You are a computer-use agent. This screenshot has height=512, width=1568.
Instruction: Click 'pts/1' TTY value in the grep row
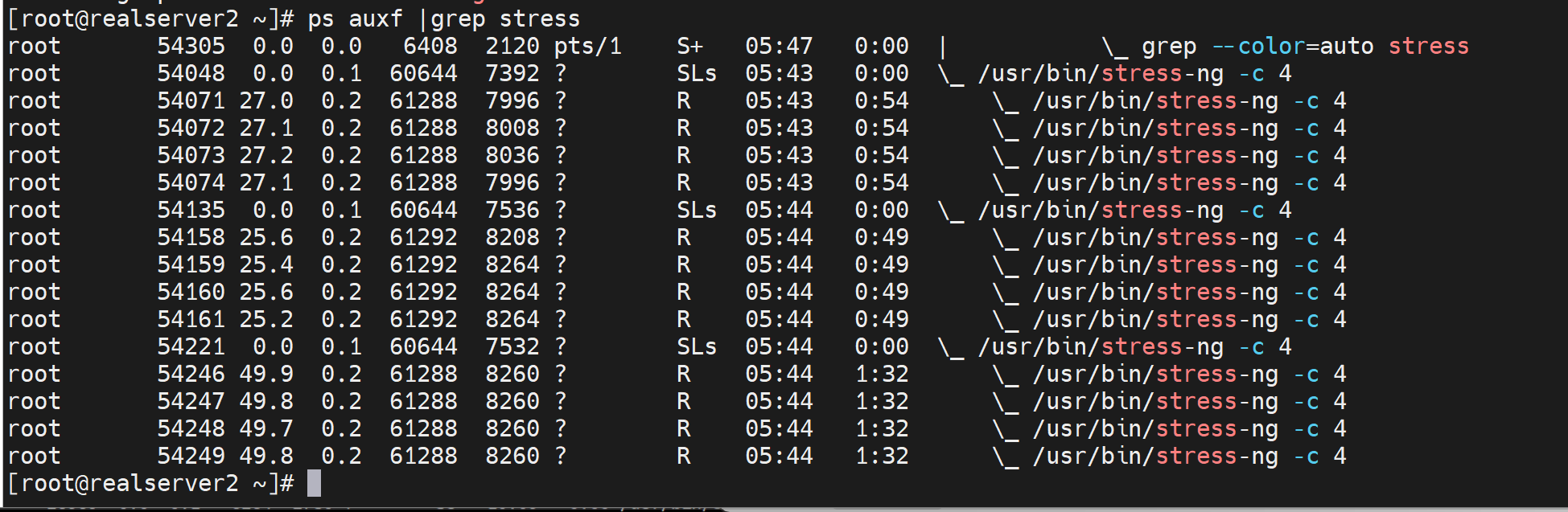(587, 46)
